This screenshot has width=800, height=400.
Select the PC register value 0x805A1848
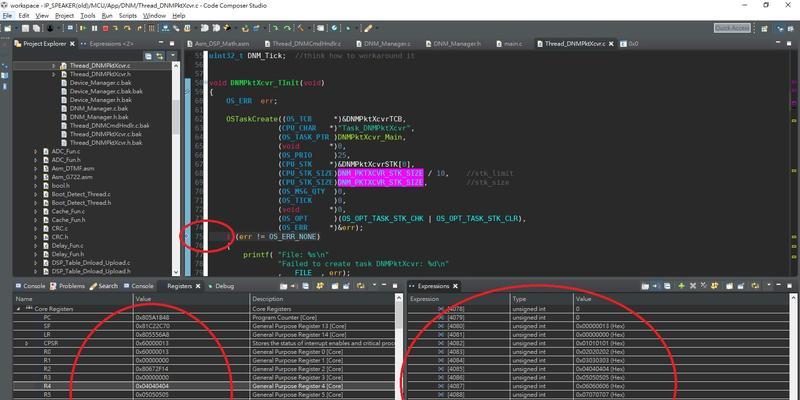[x=153, y=317]
